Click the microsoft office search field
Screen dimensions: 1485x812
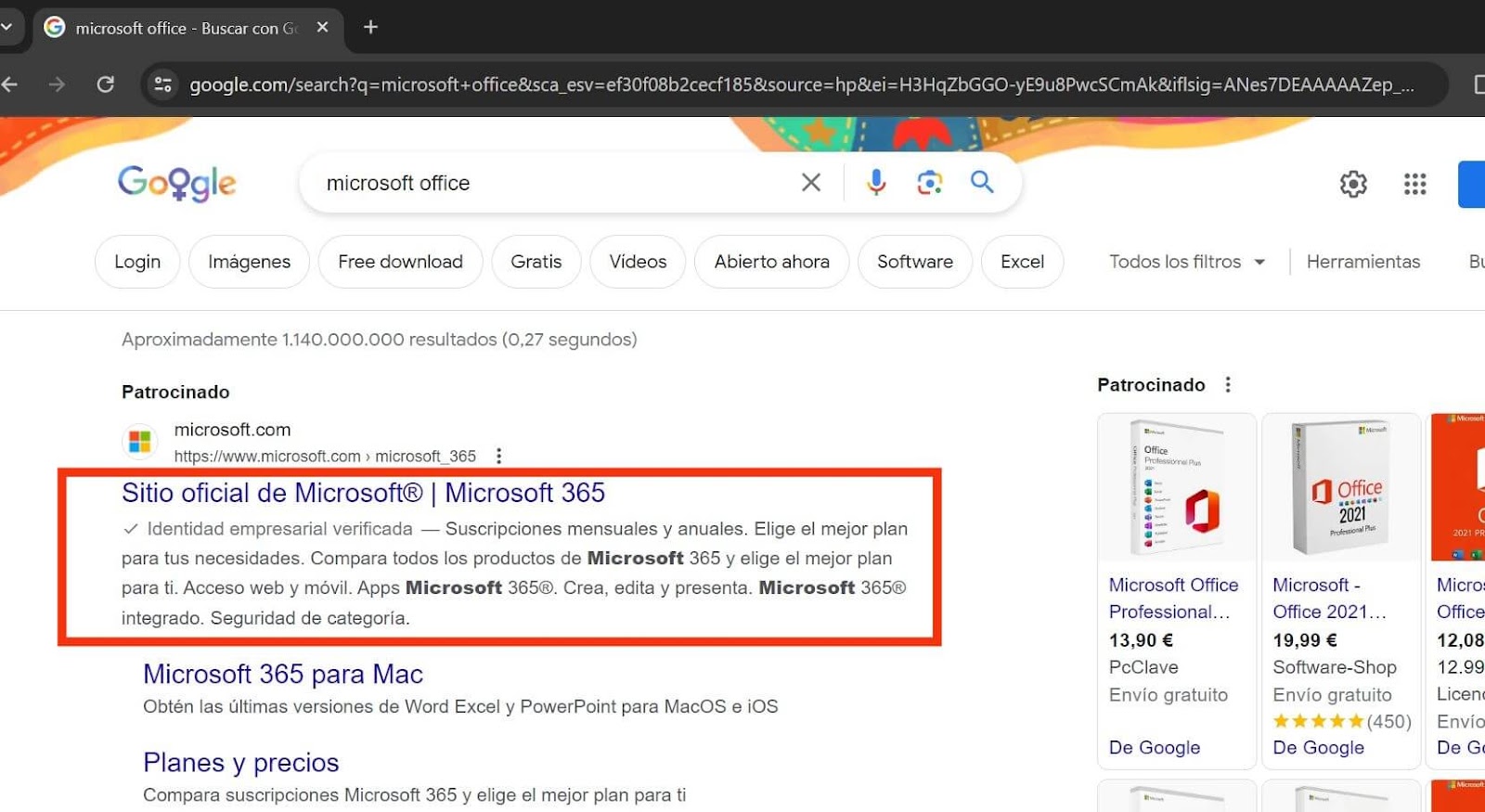pyautogui.click(x=552, y=183)
